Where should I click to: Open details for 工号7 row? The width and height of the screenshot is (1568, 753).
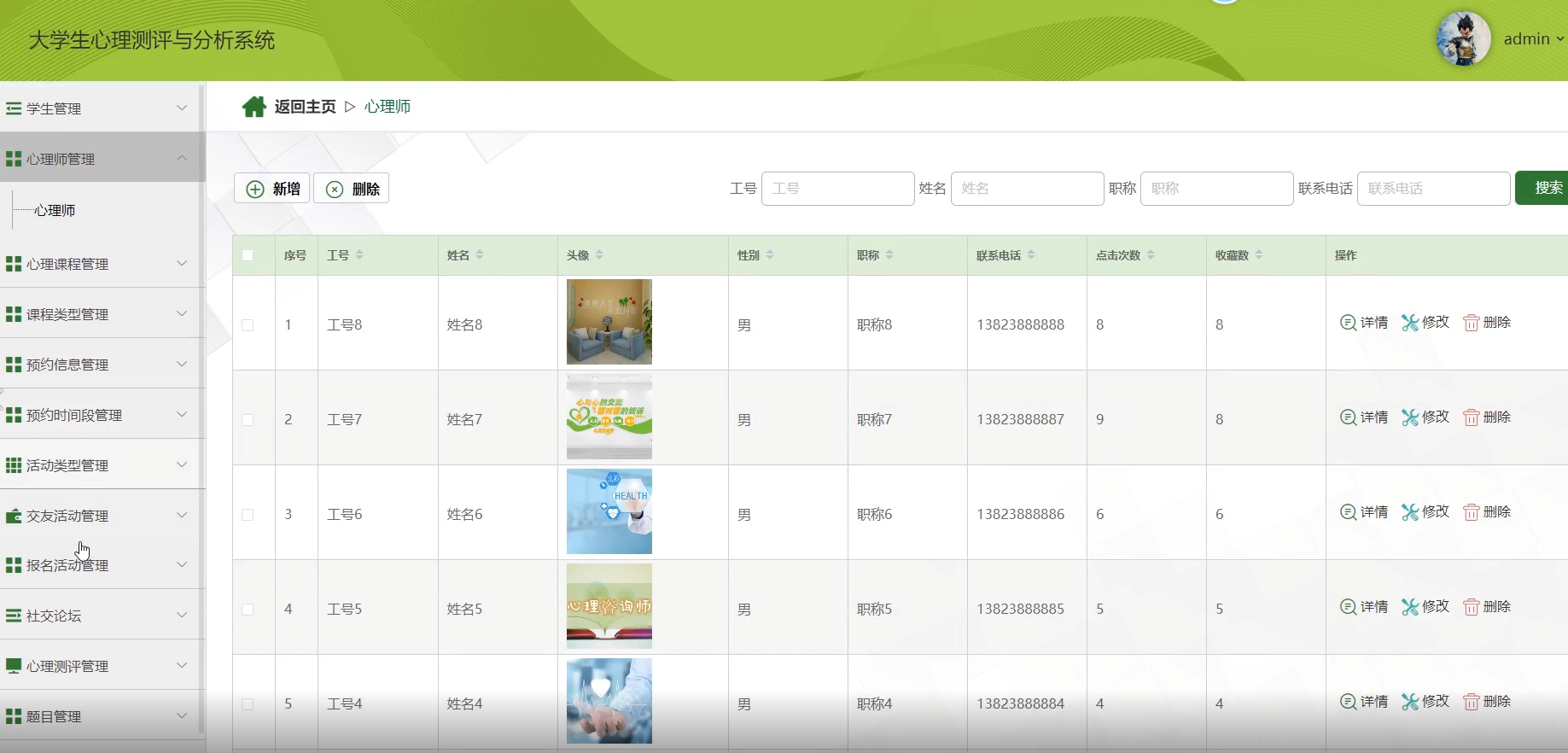click(x=1364, y=417)
